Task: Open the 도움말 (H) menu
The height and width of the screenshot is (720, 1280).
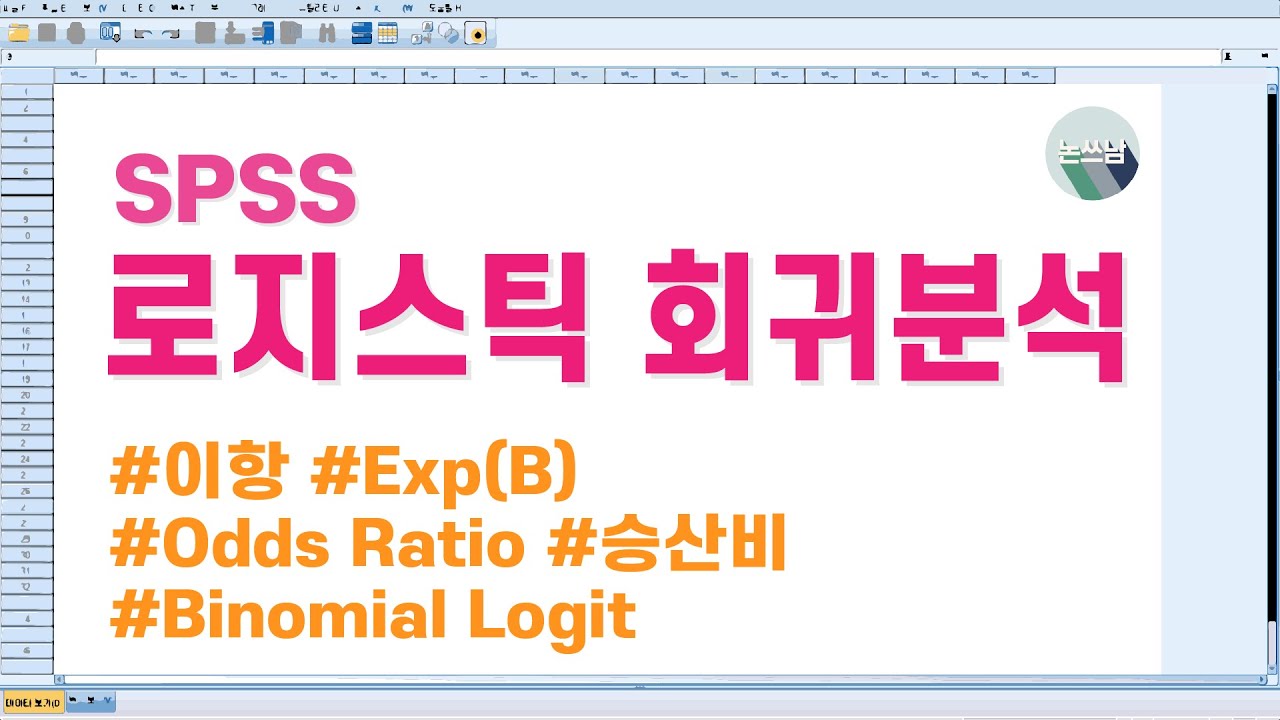Action: coord(445,7)
